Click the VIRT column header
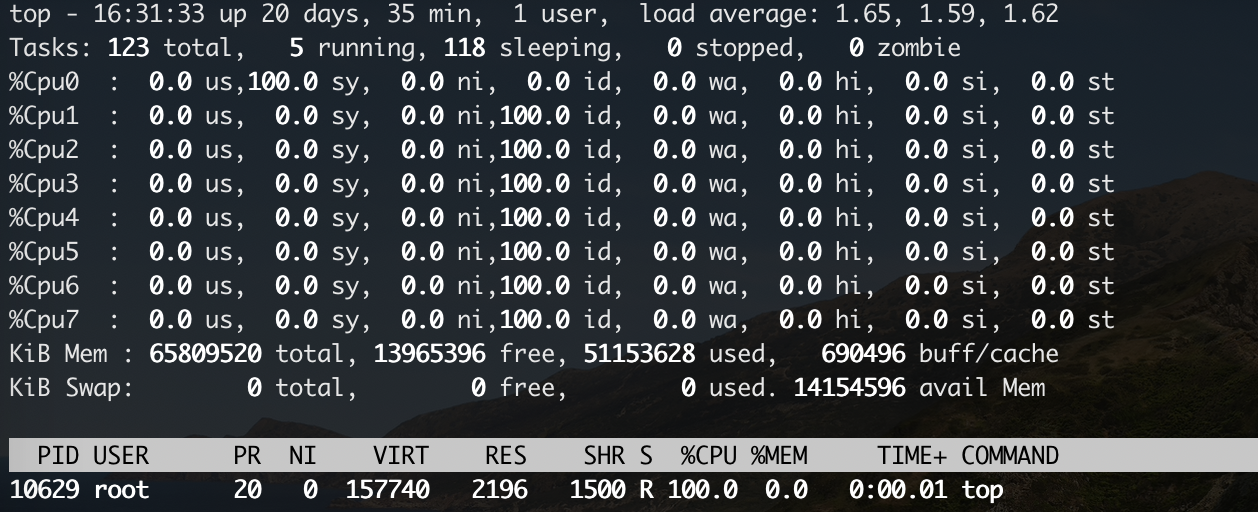The image size is (1258, 512). (x=401, y=456)
